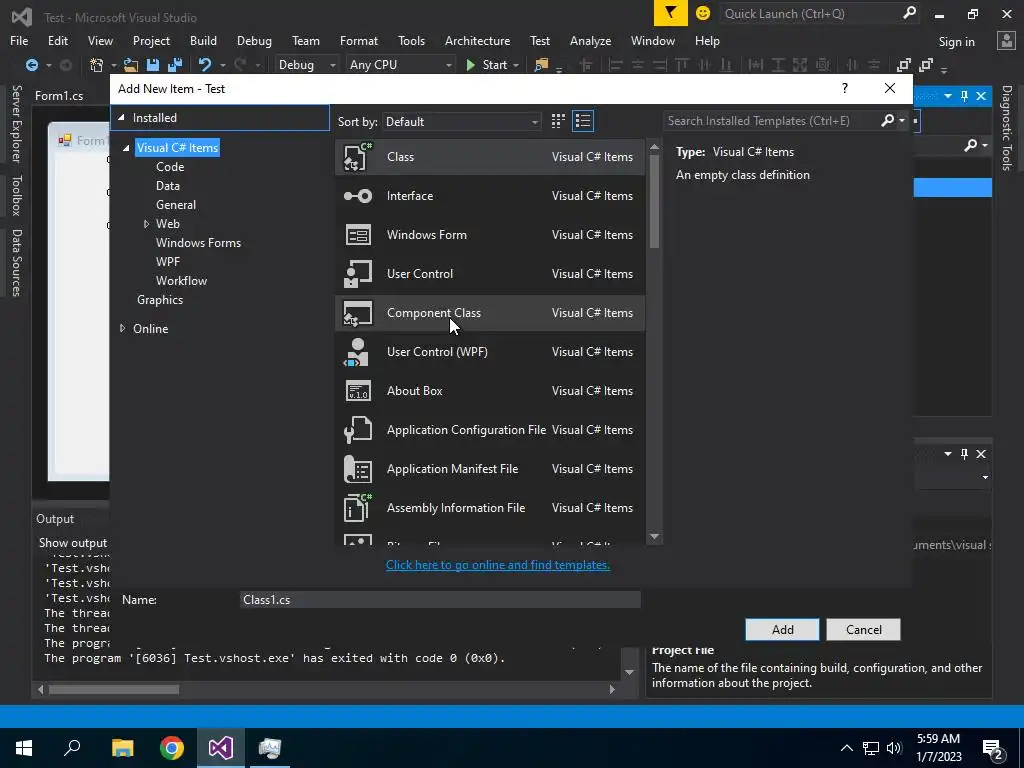Pick the User Control template icon
The width and height of the screenshot is (1024, 768).
[358, 274]
